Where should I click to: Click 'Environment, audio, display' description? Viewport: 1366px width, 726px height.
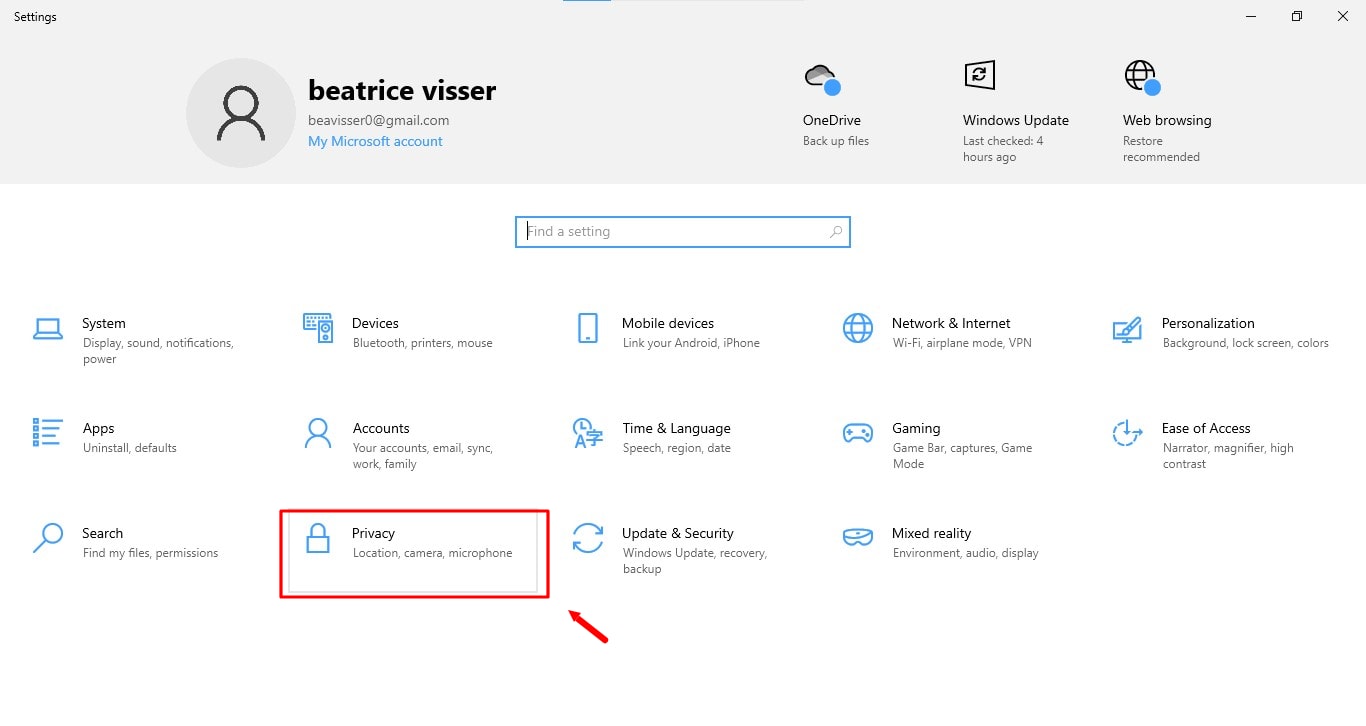pyautogui.click(x=965, y=553)
